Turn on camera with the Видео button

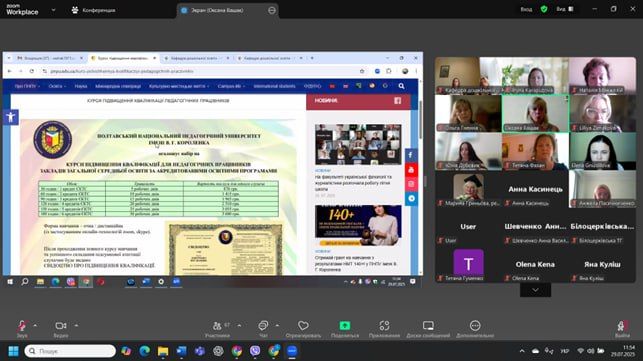61,329
